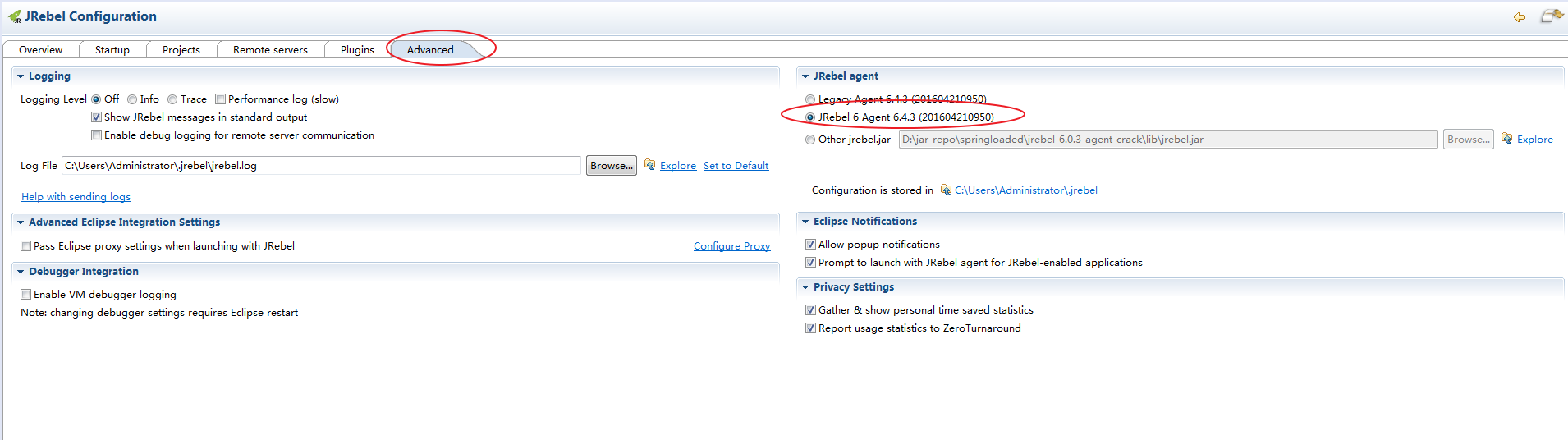
Task: Select the Advanced tab
Action: click(430, 50)
